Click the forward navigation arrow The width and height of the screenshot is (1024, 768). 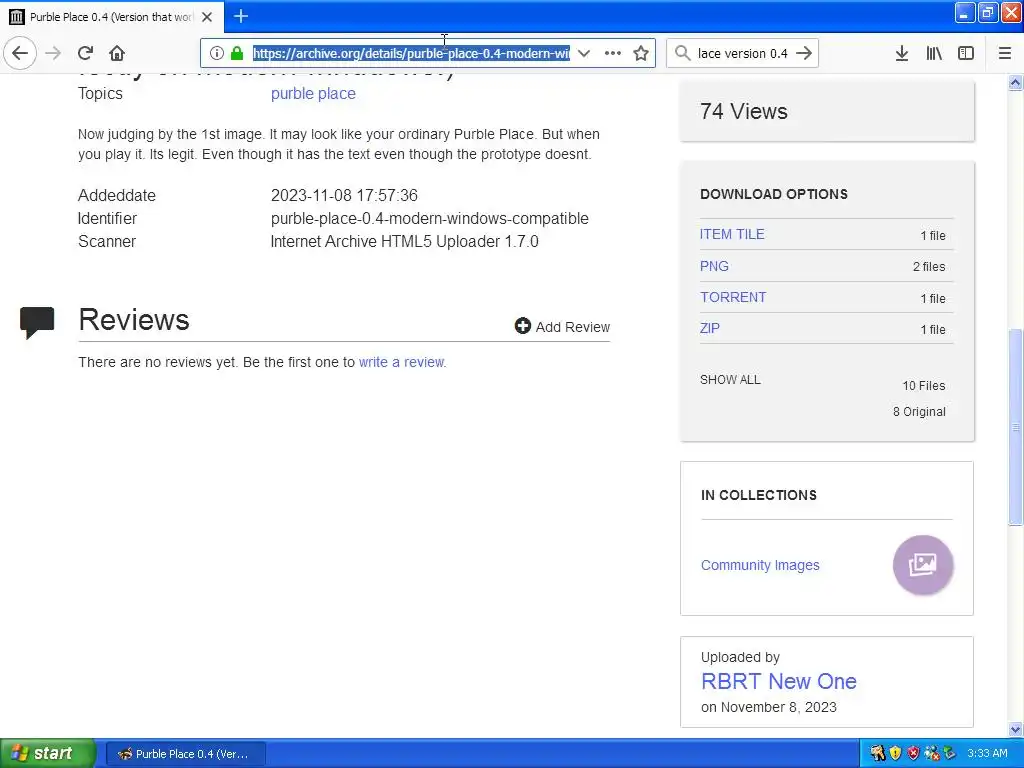[53, 53]
